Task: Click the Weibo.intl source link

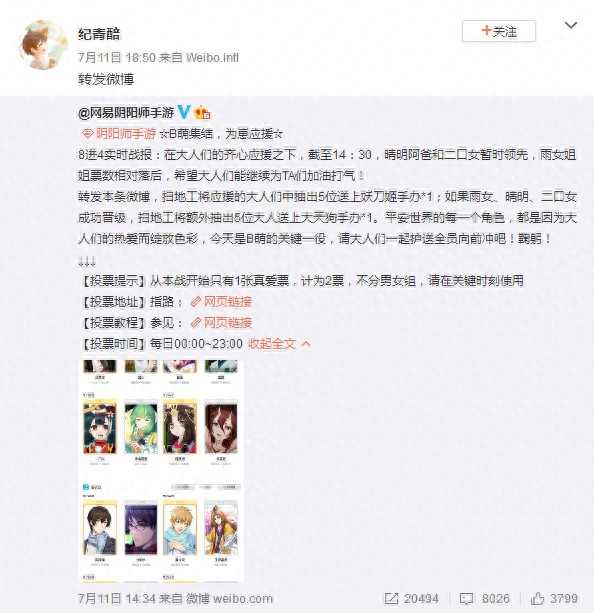Action: (213, 58)
